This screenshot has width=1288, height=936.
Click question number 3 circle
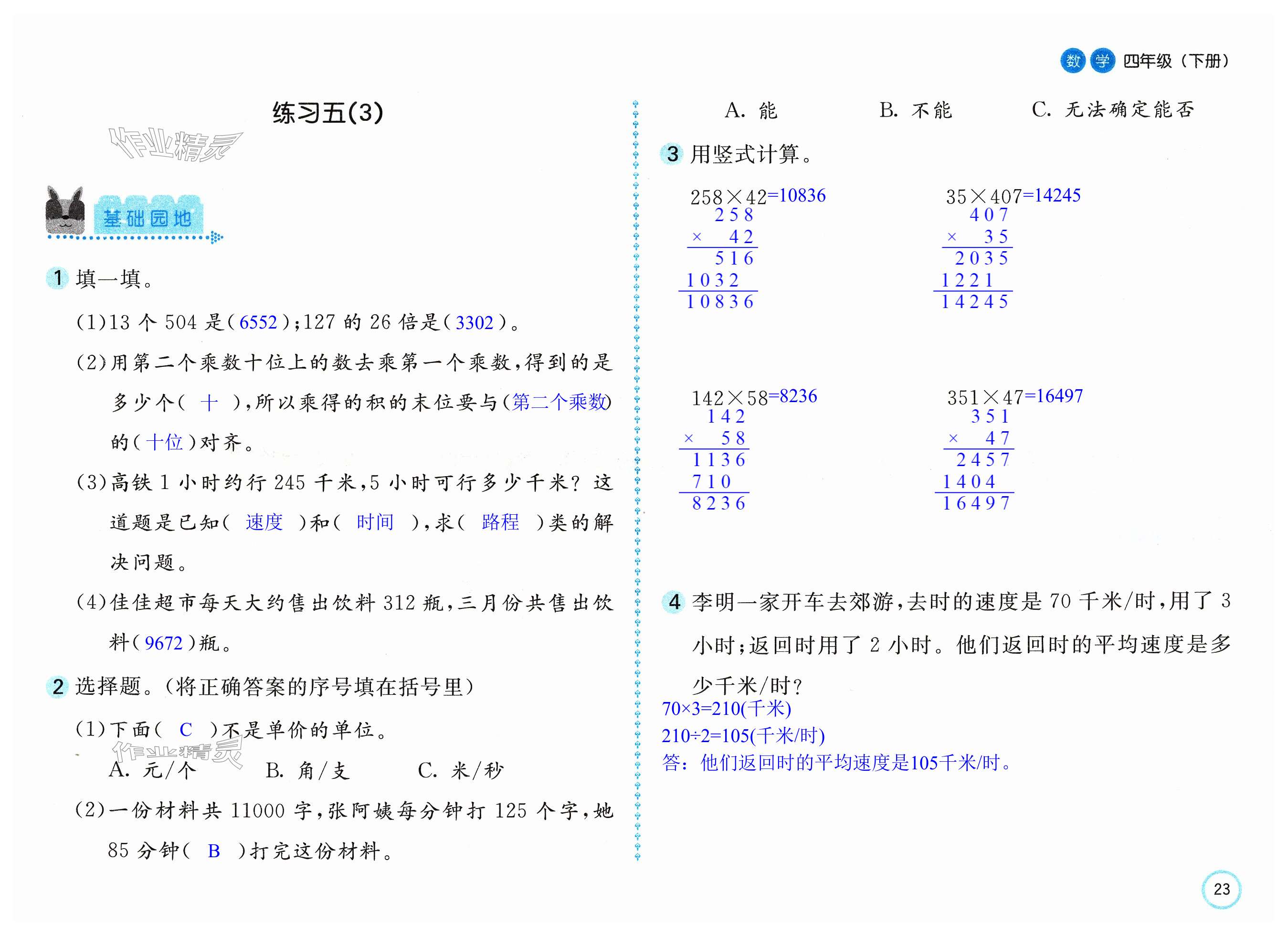672,154
